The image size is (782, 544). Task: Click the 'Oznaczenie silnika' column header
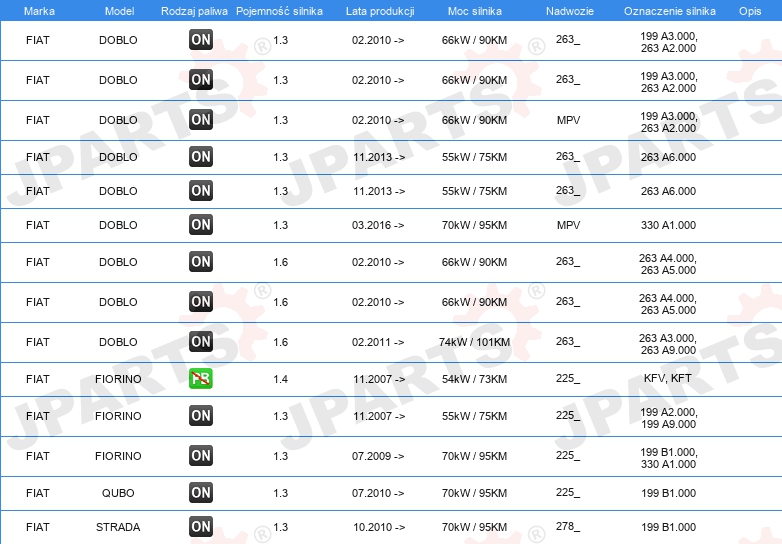(670, 11)
